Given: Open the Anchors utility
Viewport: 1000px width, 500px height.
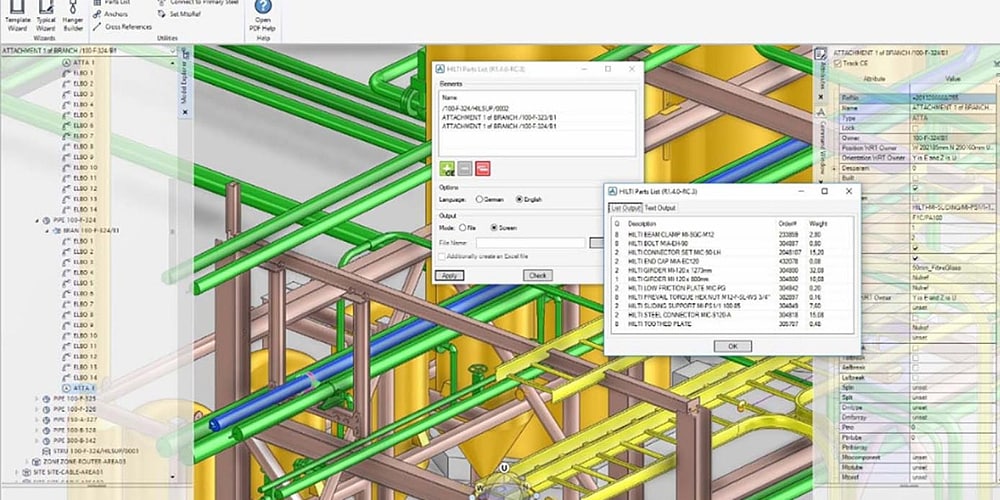Looking at the screenshot, I should click(110, 13).
